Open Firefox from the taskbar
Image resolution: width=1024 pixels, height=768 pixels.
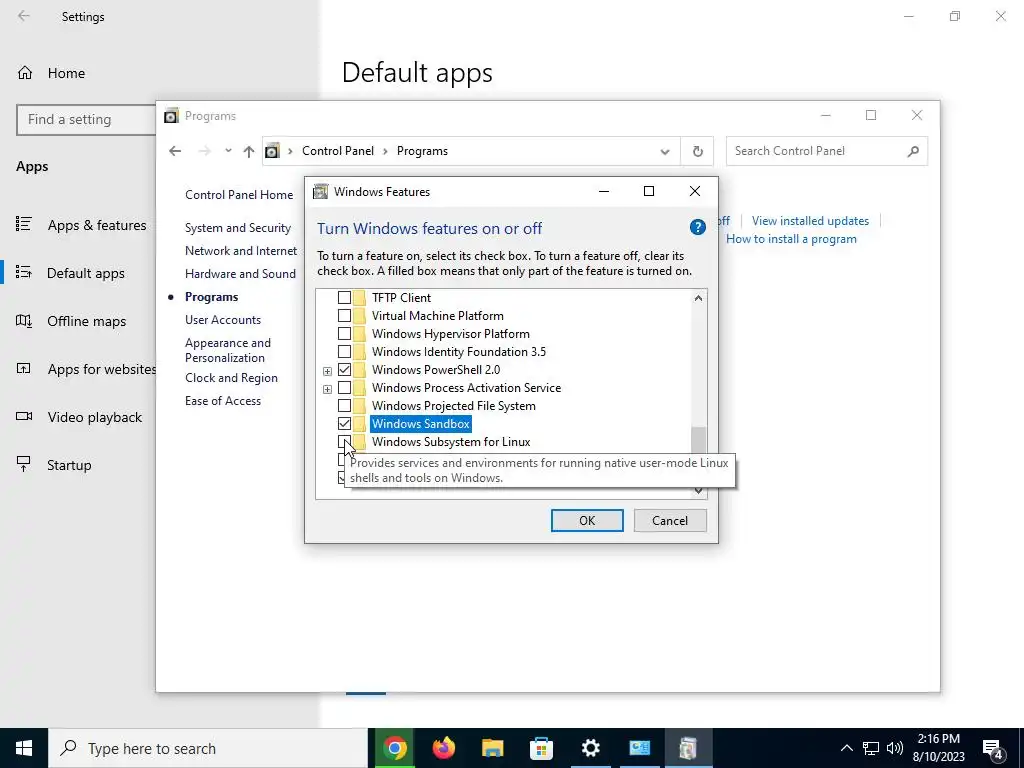[443, 748]
